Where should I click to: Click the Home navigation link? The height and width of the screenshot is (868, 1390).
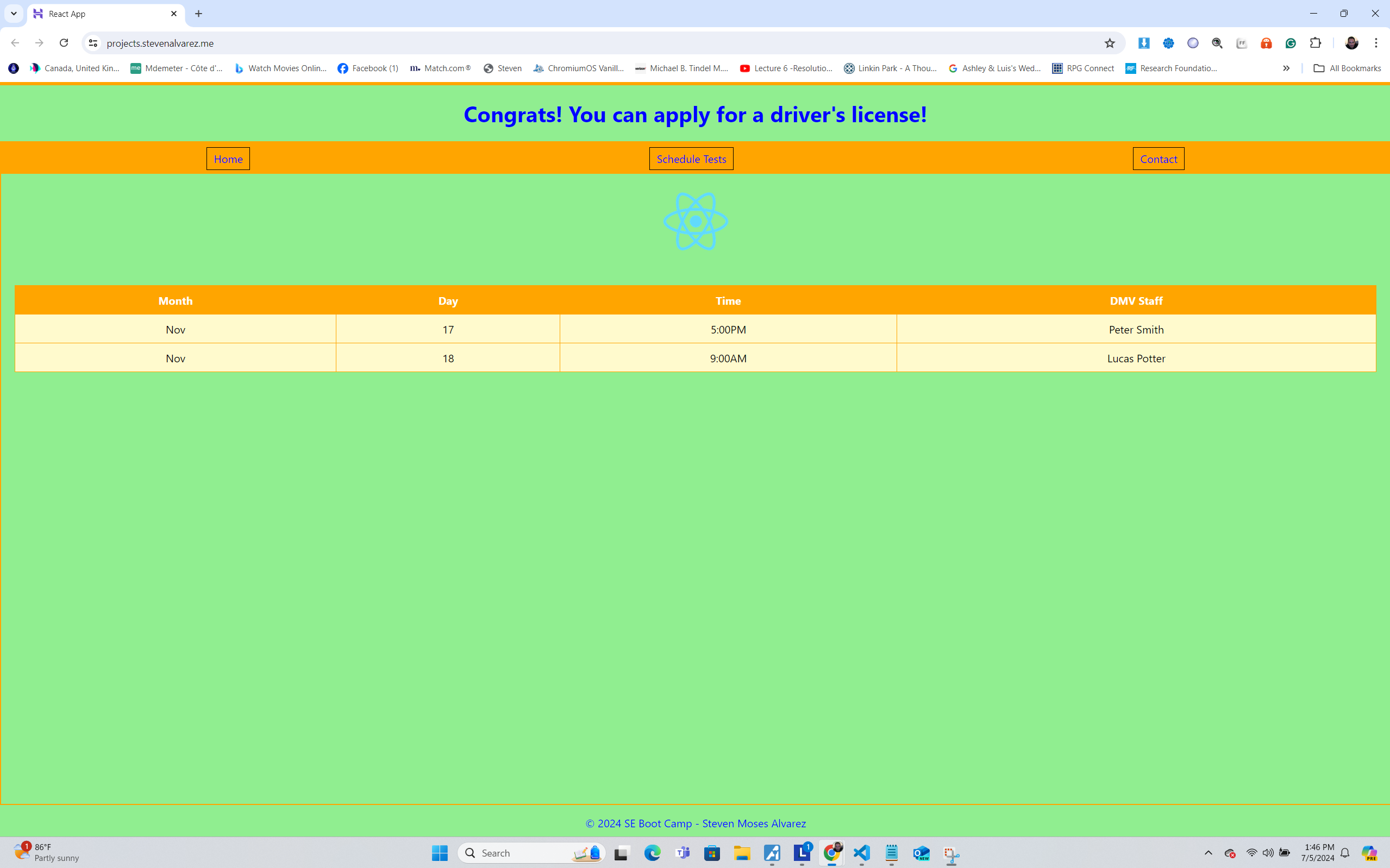[228, 159]
